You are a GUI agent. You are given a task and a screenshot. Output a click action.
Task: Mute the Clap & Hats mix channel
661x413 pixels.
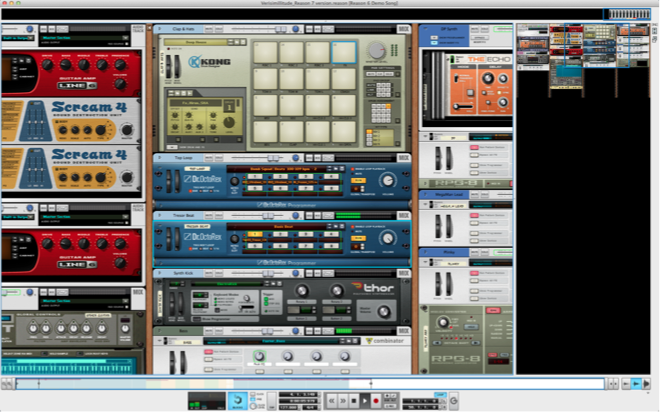pos(209,29)
